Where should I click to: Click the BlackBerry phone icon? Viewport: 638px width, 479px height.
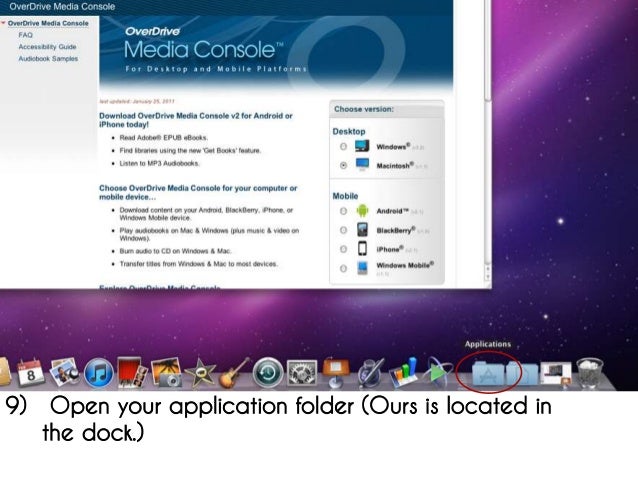(x=362, y=230)
